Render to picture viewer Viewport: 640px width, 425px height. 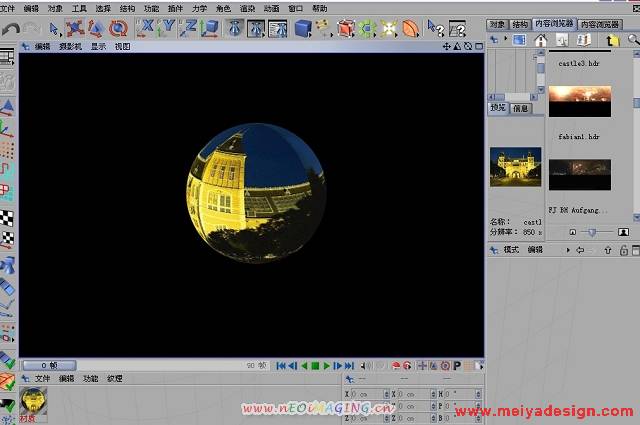[256, 29]
